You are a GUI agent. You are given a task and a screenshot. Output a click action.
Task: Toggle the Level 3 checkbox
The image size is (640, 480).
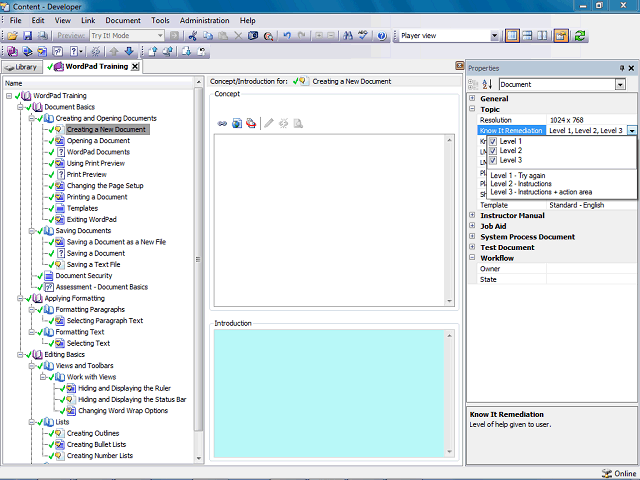click(493, 160)
